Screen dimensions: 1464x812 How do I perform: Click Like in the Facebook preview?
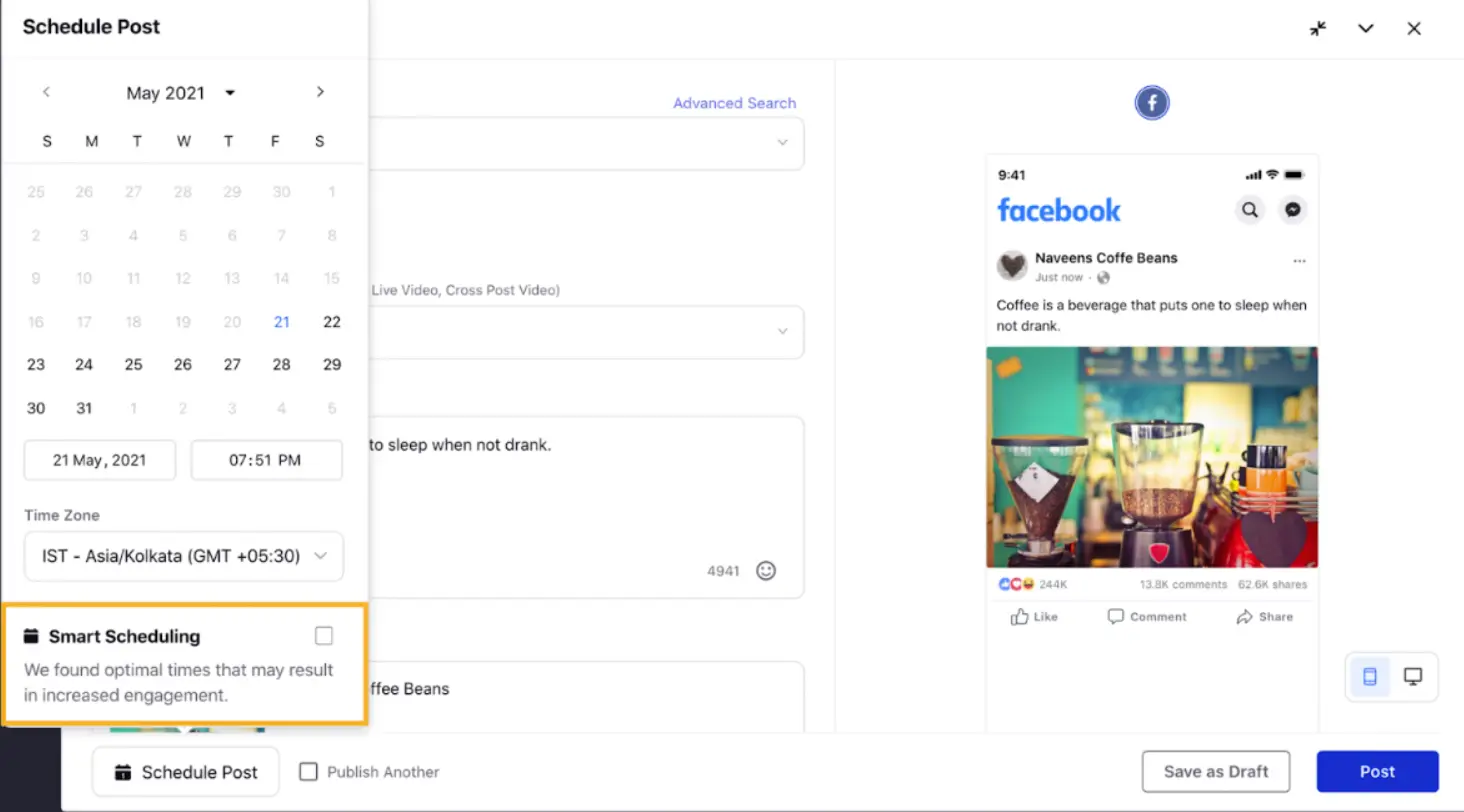point(1034,617)
